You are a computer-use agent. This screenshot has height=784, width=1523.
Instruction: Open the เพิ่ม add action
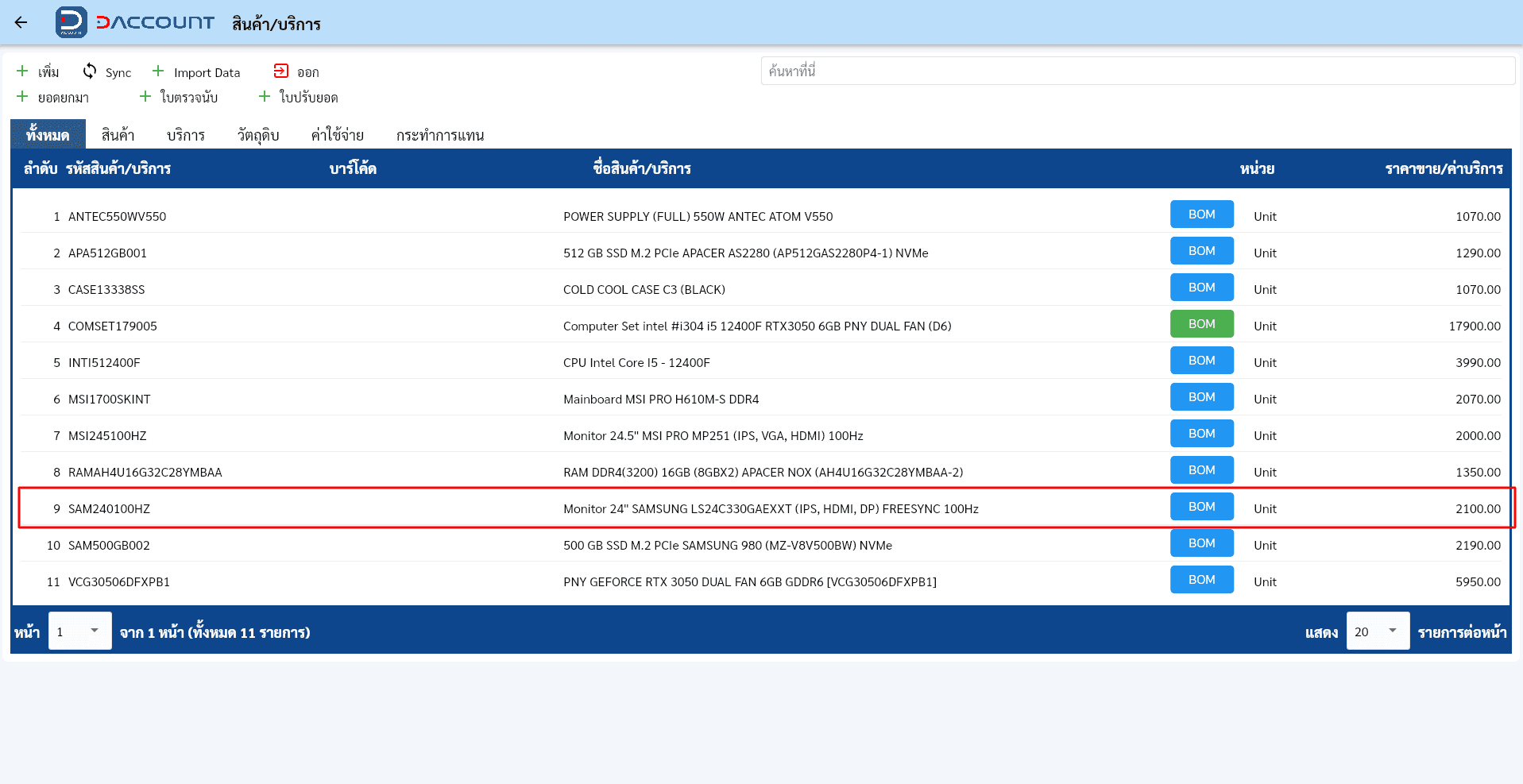click(x=48, y=72)
